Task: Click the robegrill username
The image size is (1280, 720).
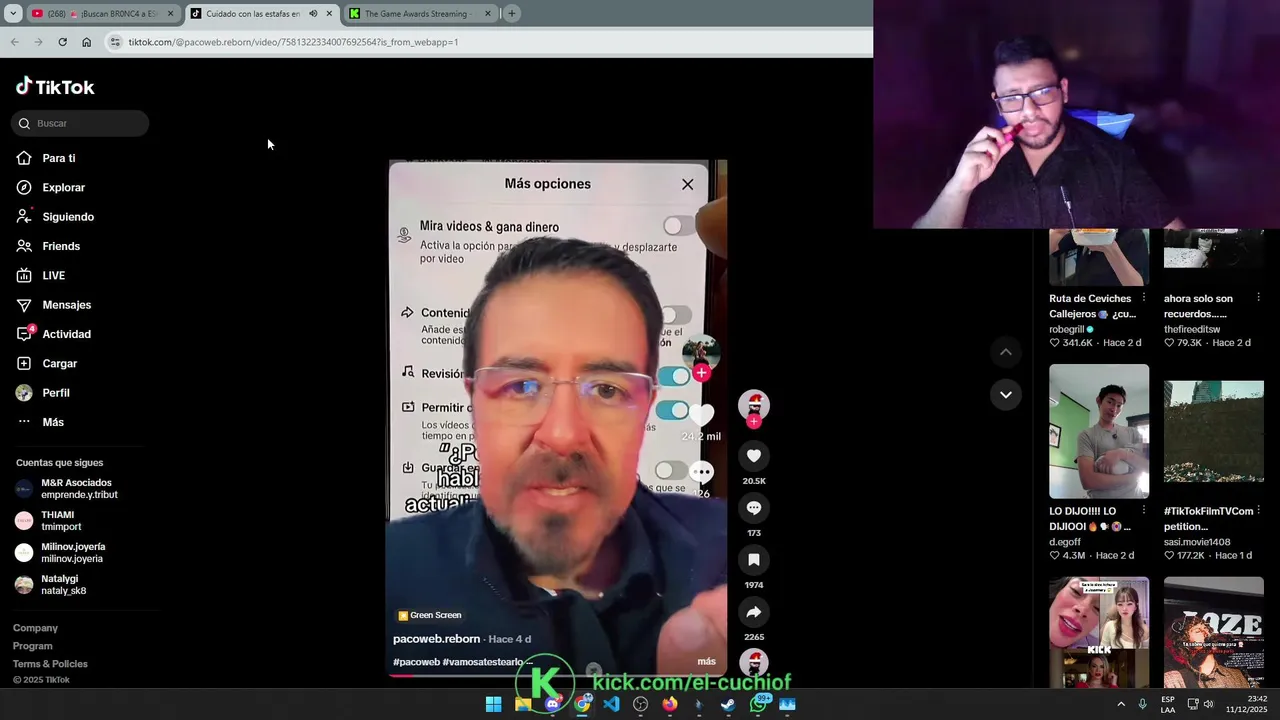Action: (x=1067, y=329)
